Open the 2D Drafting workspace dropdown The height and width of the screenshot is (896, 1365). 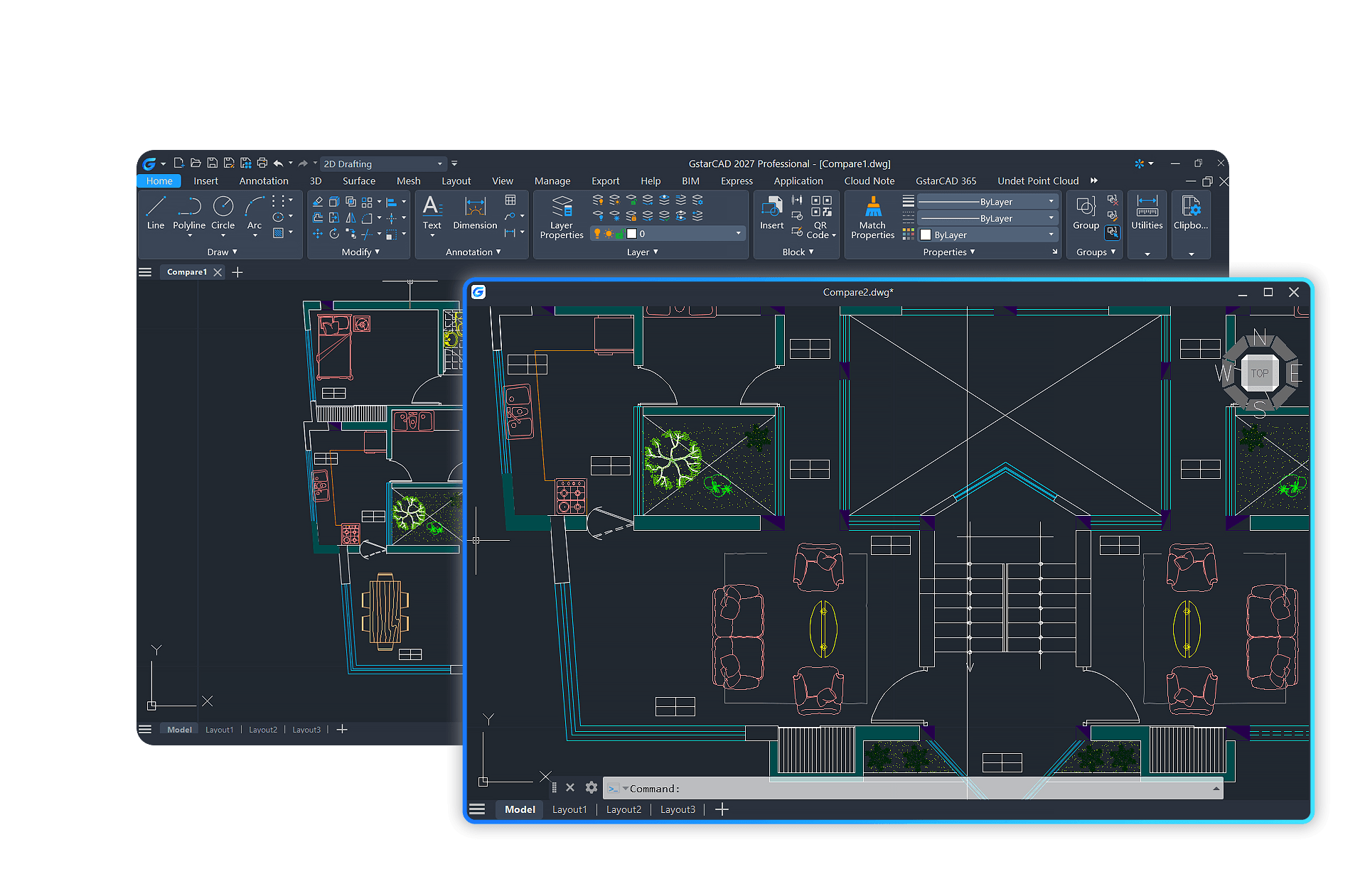pyautogui.click(x=383, y=163)
